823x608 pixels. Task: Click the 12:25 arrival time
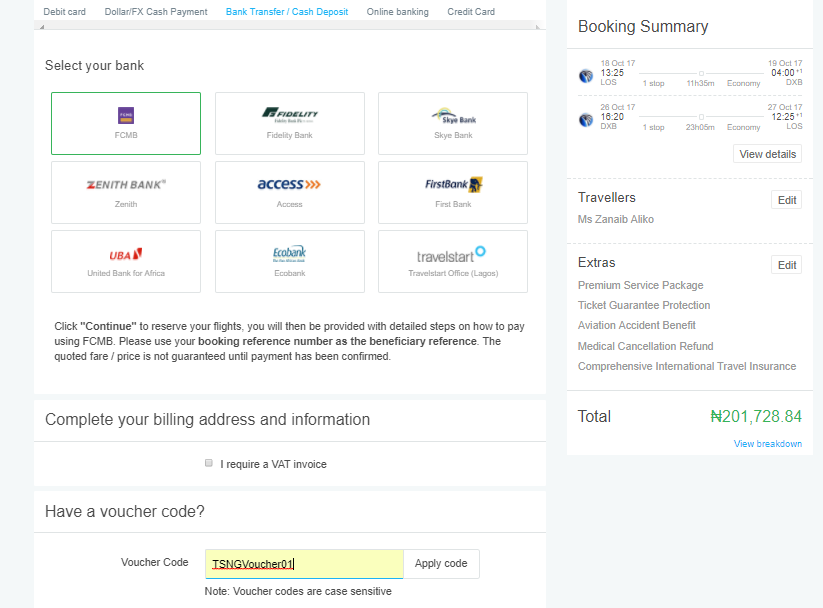pyautogui.click(x=783, y=117)
